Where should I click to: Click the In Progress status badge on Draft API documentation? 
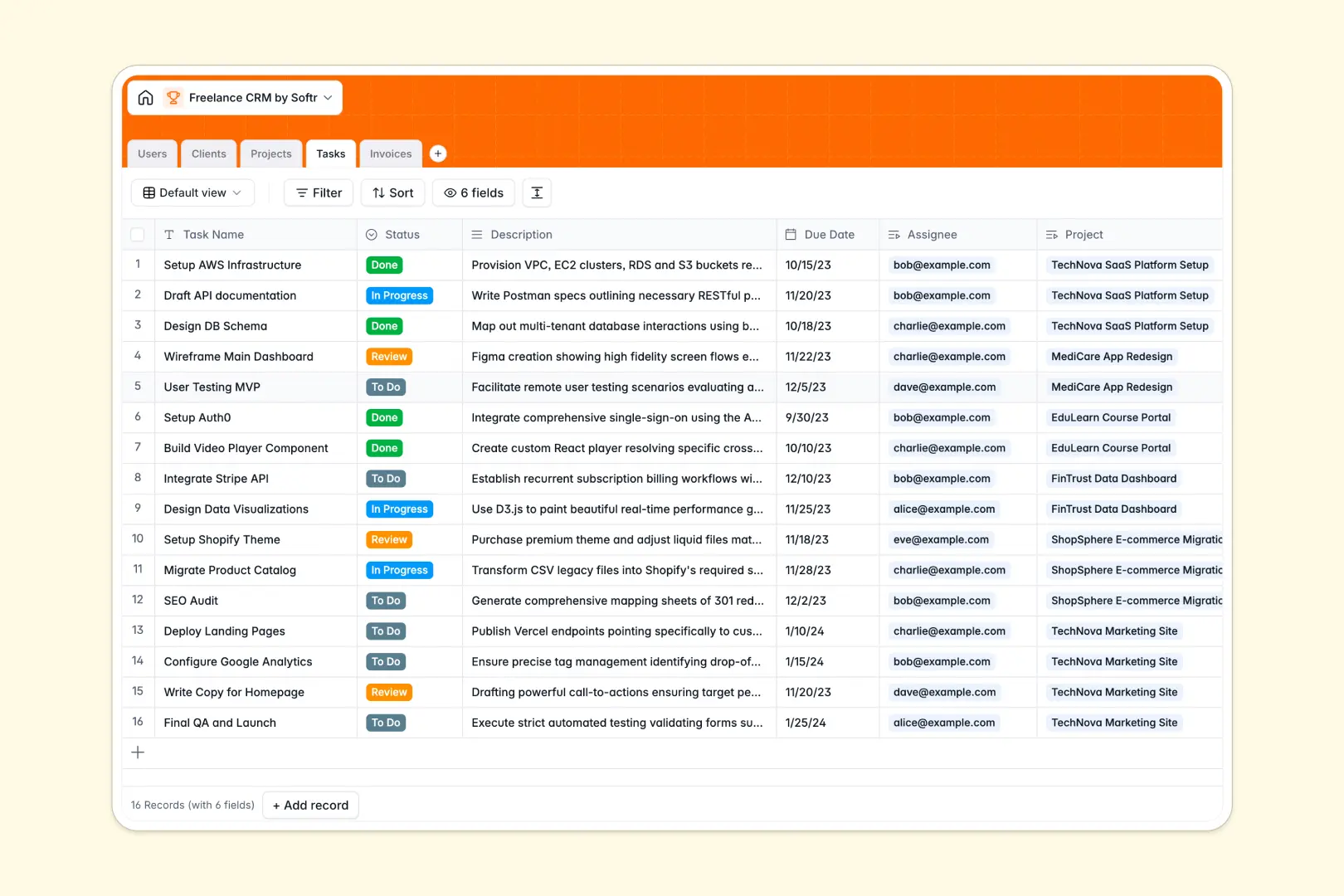coord(399,295)
